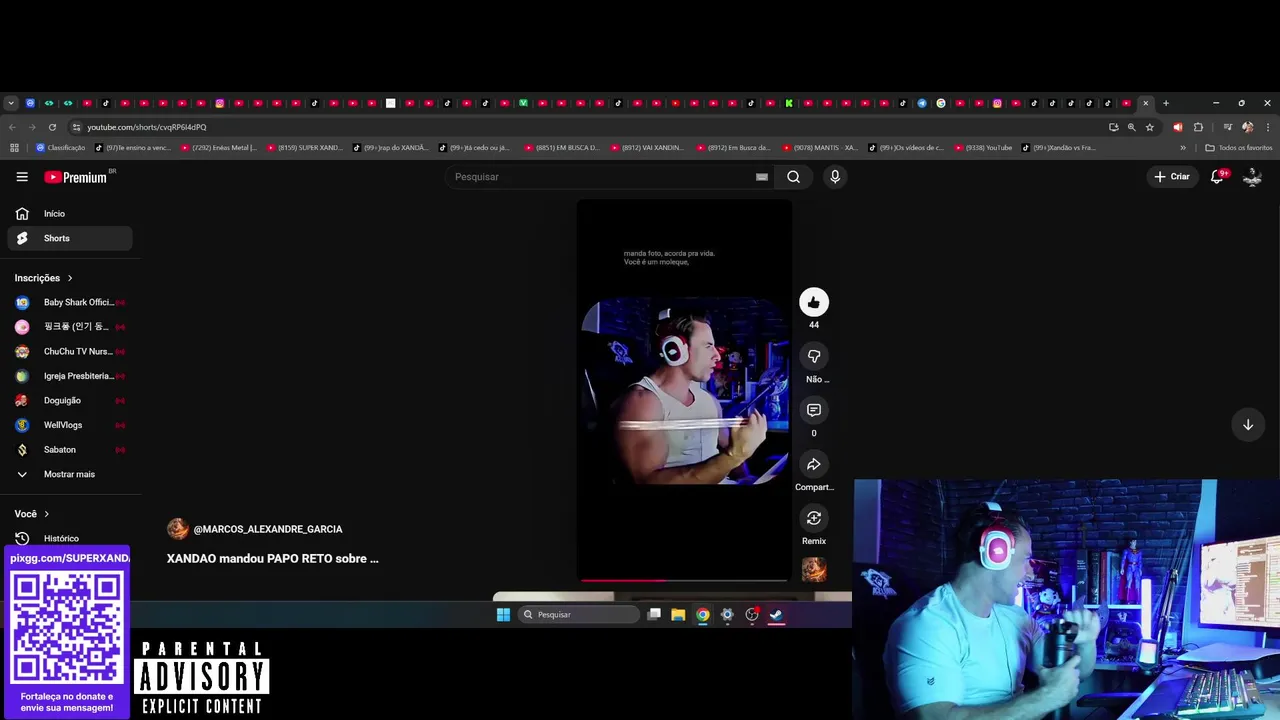Open the red speaker extension icon
The height and width of the screenshot is (720, 1280).
point(1178,127)
